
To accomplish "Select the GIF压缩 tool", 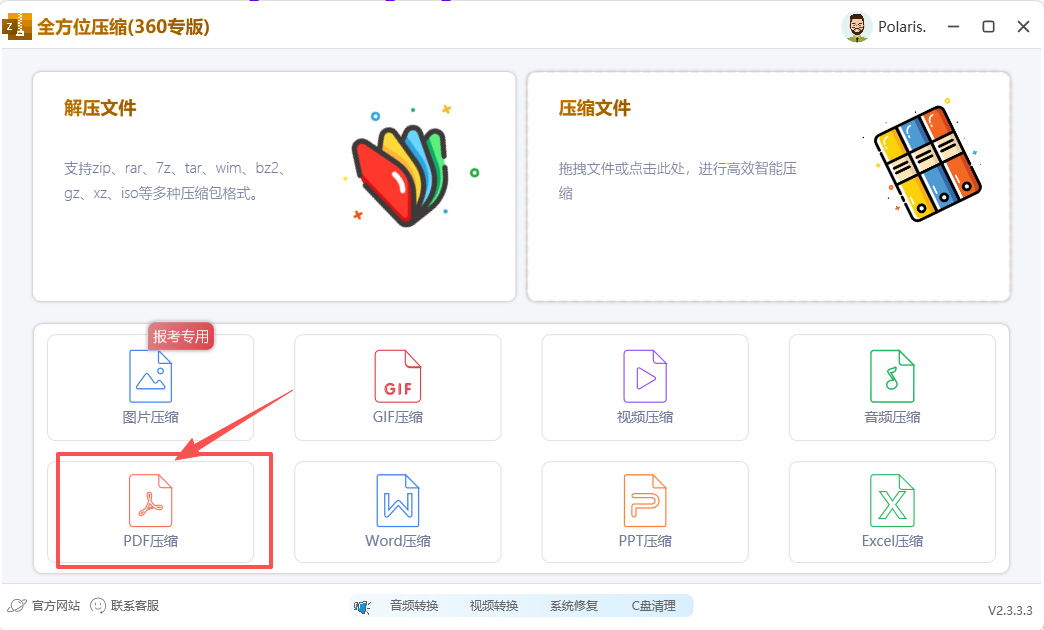I will [x=397, y=388].
